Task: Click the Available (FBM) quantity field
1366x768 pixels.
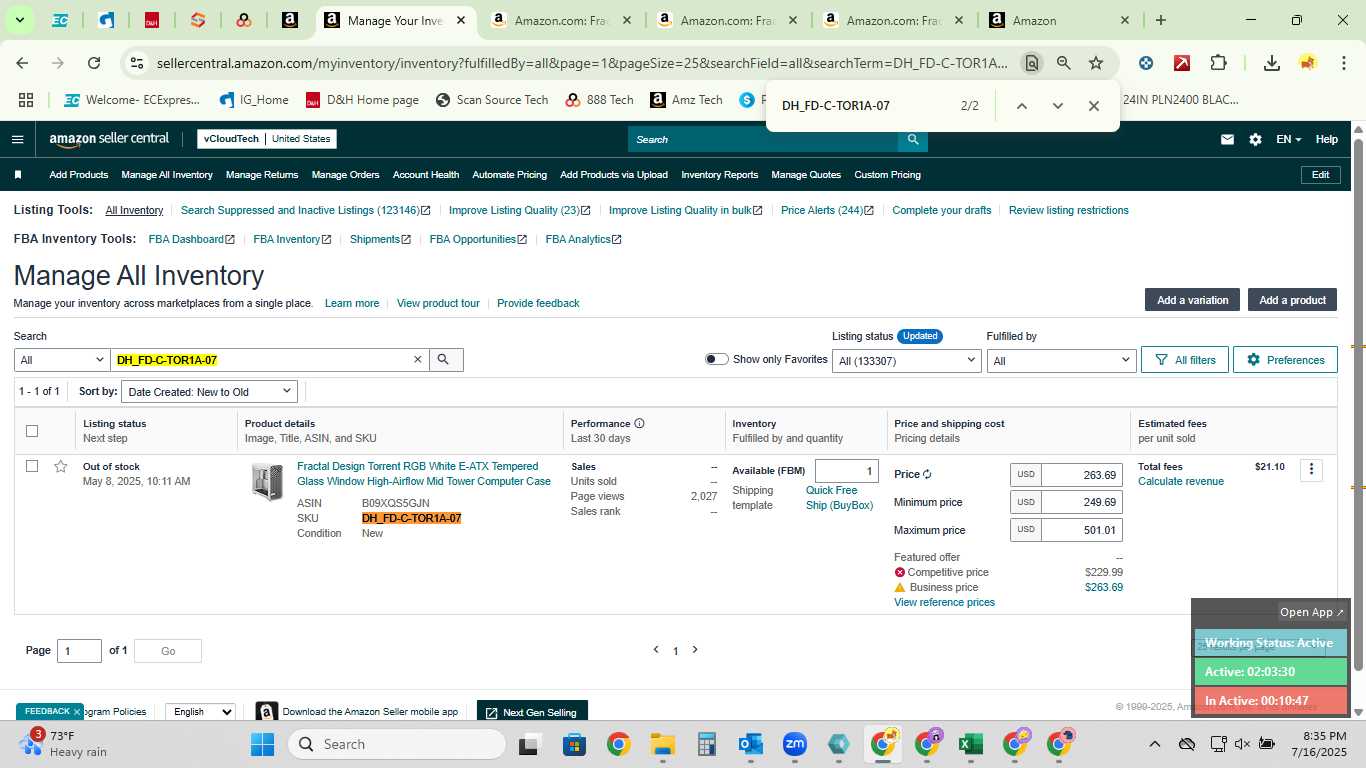Action: (846, 471)
